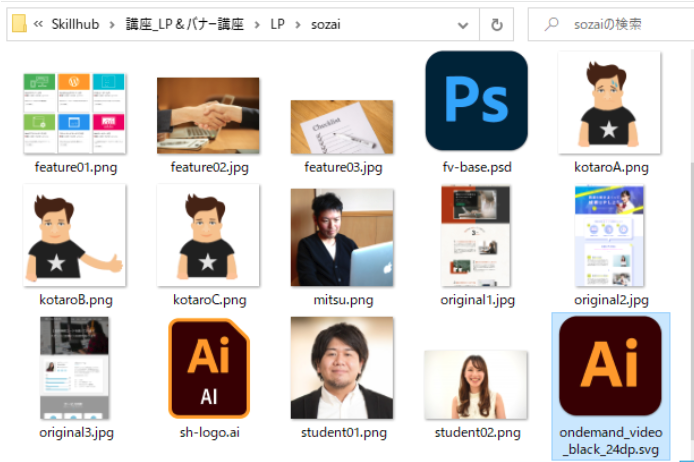694x462 pixels.
Task: Focus the sozaiの検索 search field
Action: pos(611,24)
